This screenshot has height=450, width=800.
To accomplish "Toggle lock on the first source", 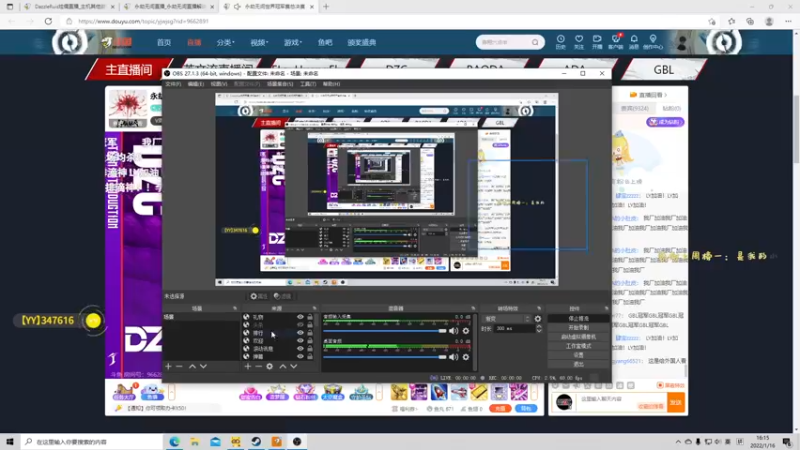I will [310, 317].
